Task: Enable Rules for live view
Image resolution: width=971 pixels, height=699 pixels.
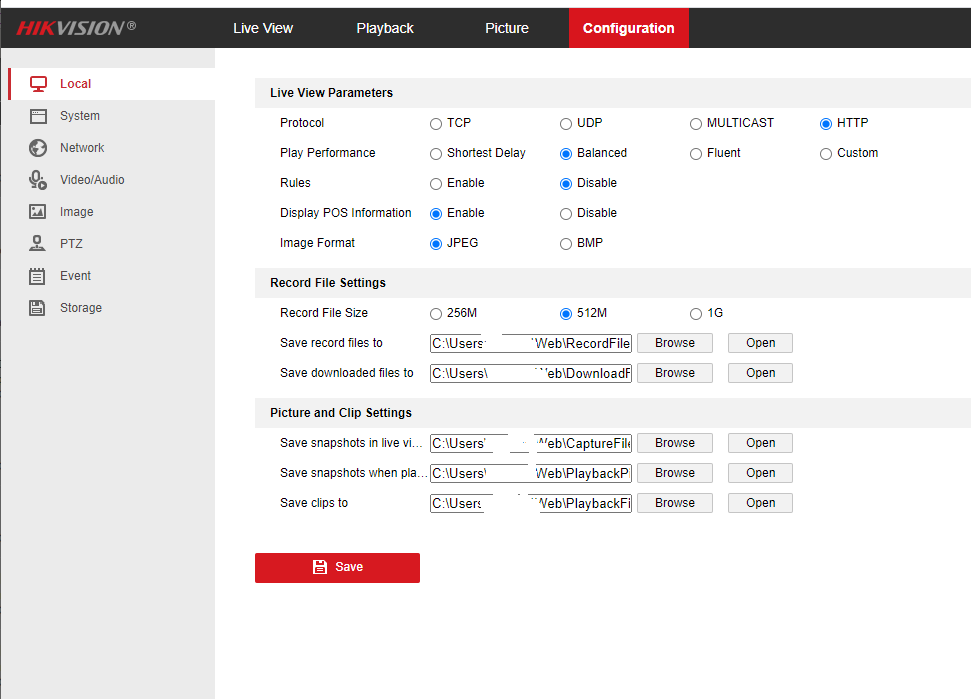Action: 436,184
